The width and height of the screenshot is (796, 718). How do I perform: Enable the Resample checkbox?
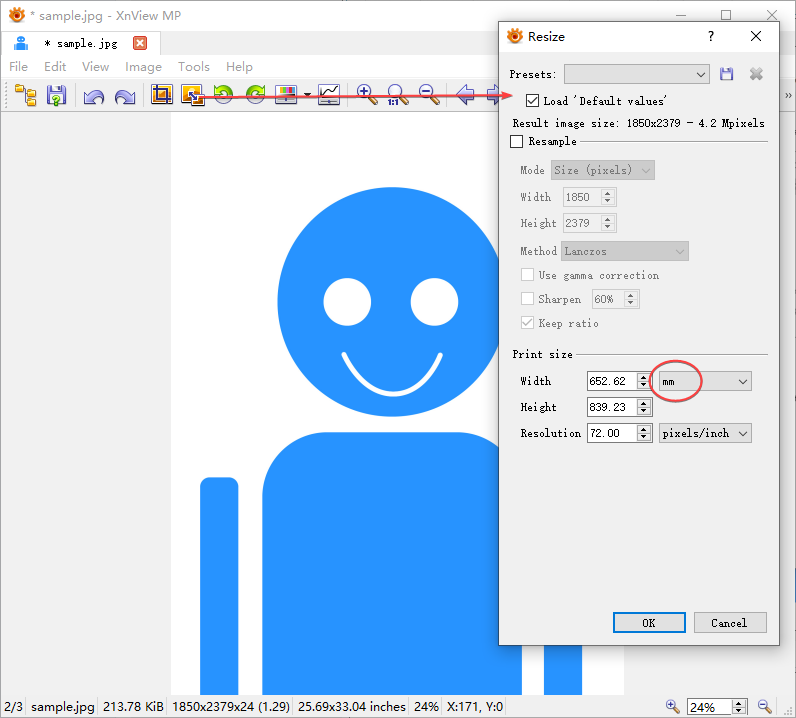pyautogui.click(x=517, y=142)
